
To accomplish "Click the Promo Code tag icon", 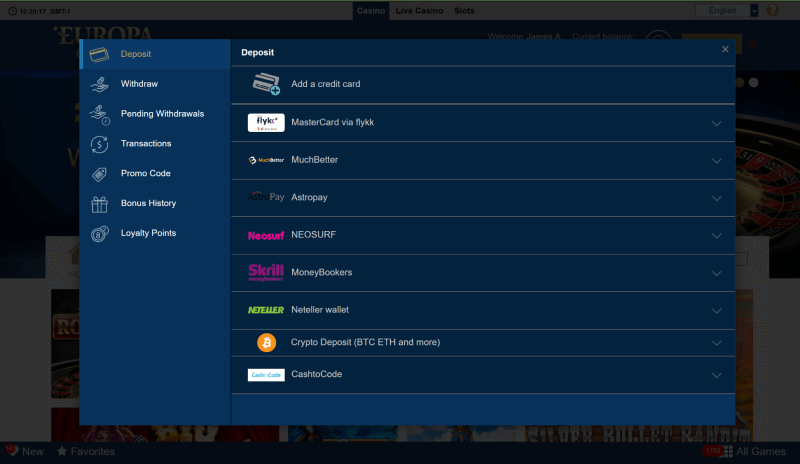I will [99, 175].
